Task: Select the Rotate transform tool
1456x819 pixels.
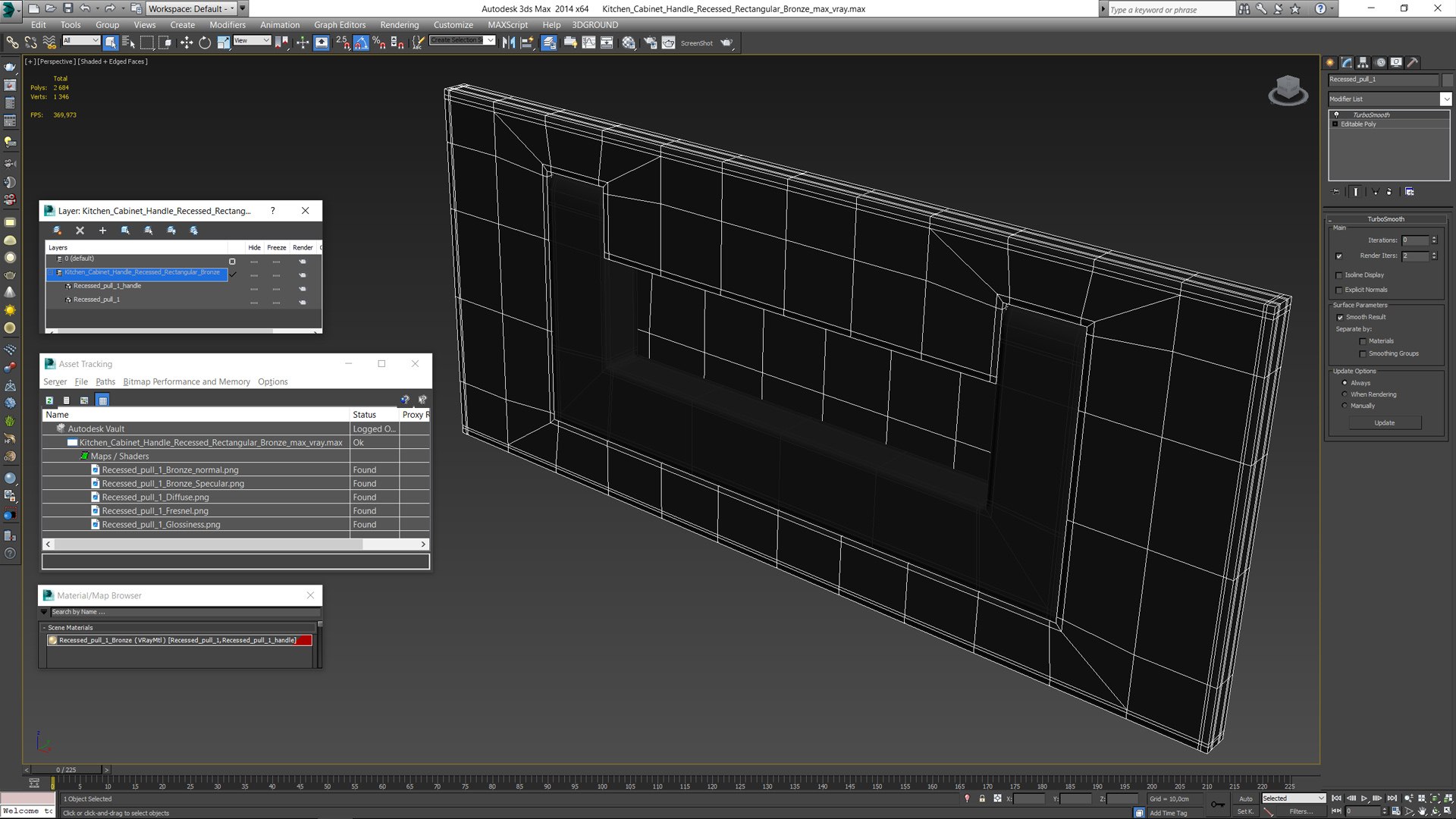Action: pyautogui.click(x=205, y=43)
